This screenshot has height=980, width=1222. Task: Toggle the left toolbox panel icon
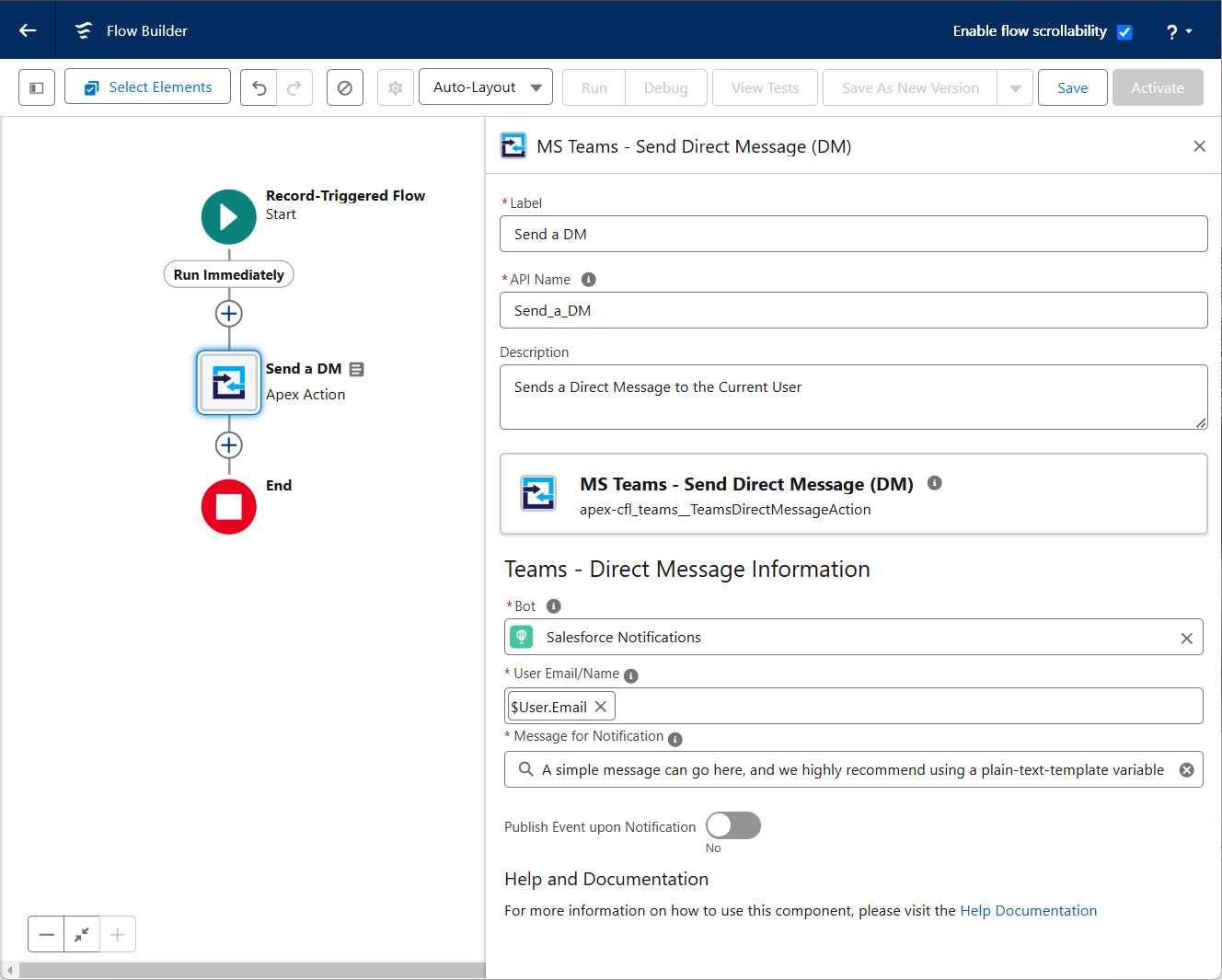click(37, 87)
